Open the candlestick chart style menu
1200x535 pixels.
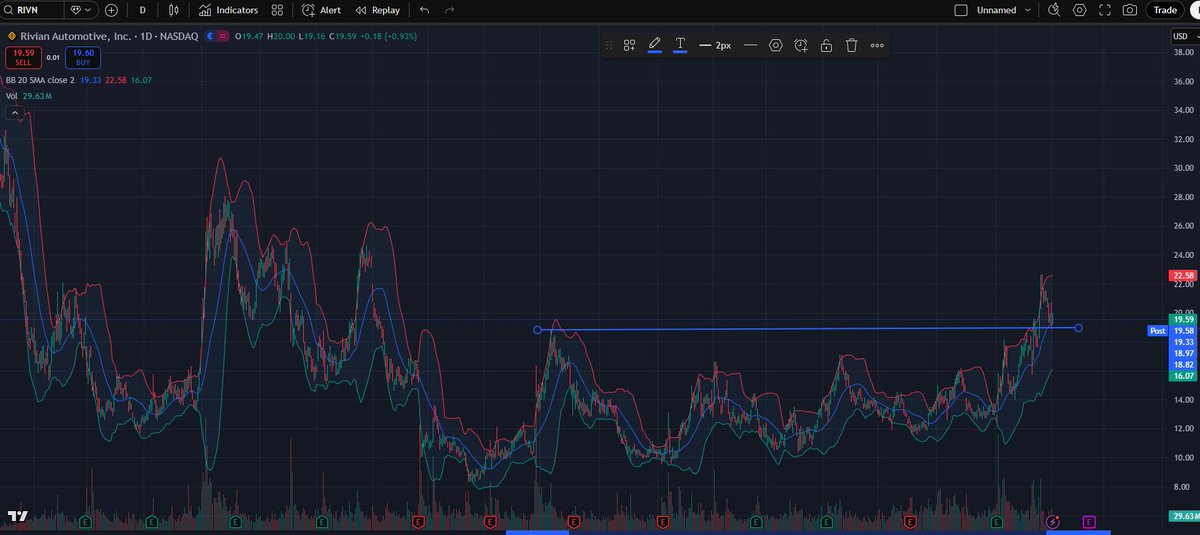click(x=174, y=10)
